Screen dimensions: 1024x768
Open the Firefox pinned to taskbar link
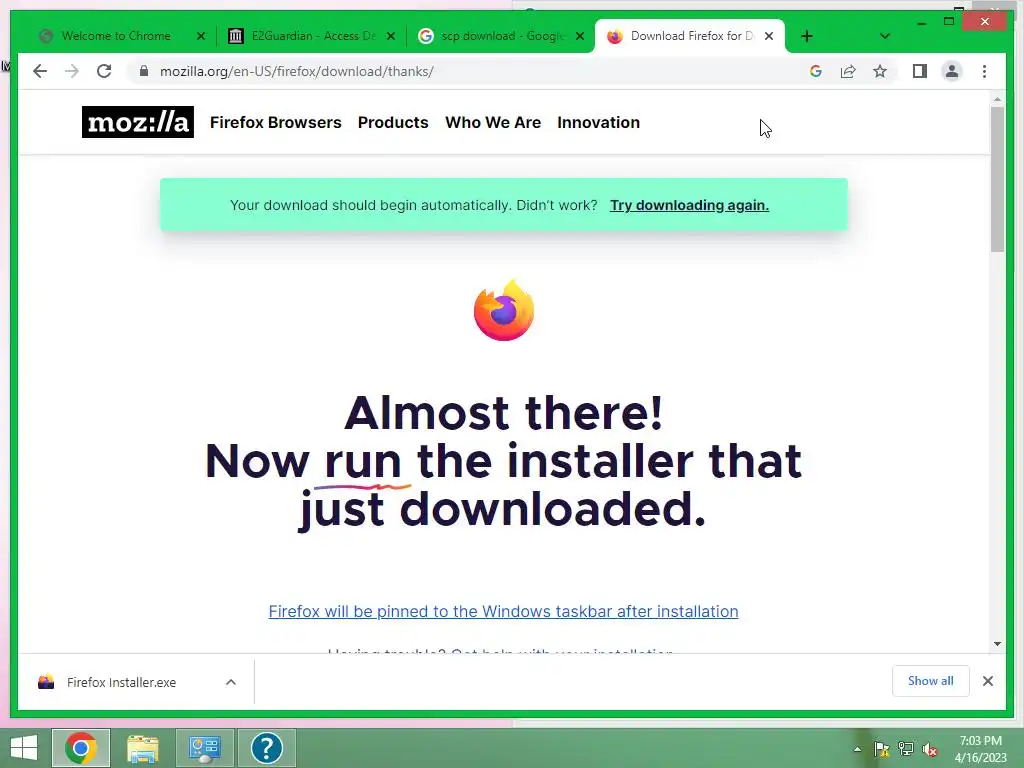[x=504, y=611]
